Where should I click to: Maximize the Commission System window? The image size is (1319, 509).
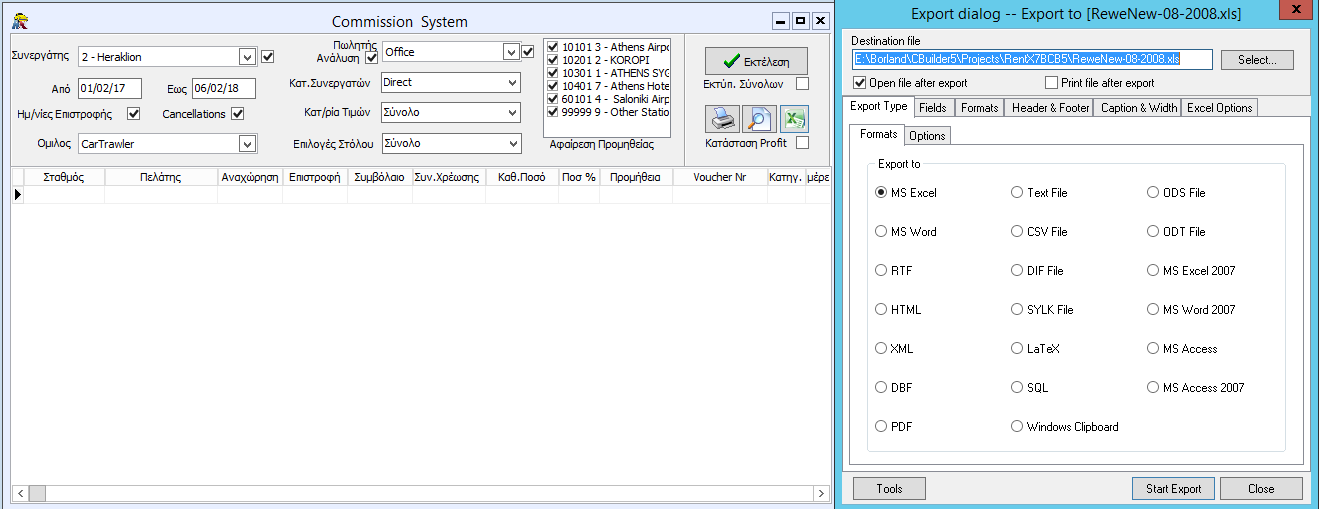[800, 21]
